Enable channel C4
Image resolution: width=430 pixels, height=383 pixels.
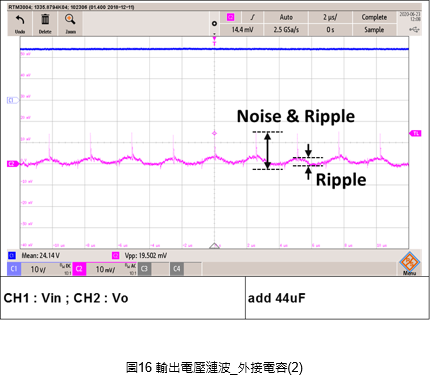tap(186, 269)
